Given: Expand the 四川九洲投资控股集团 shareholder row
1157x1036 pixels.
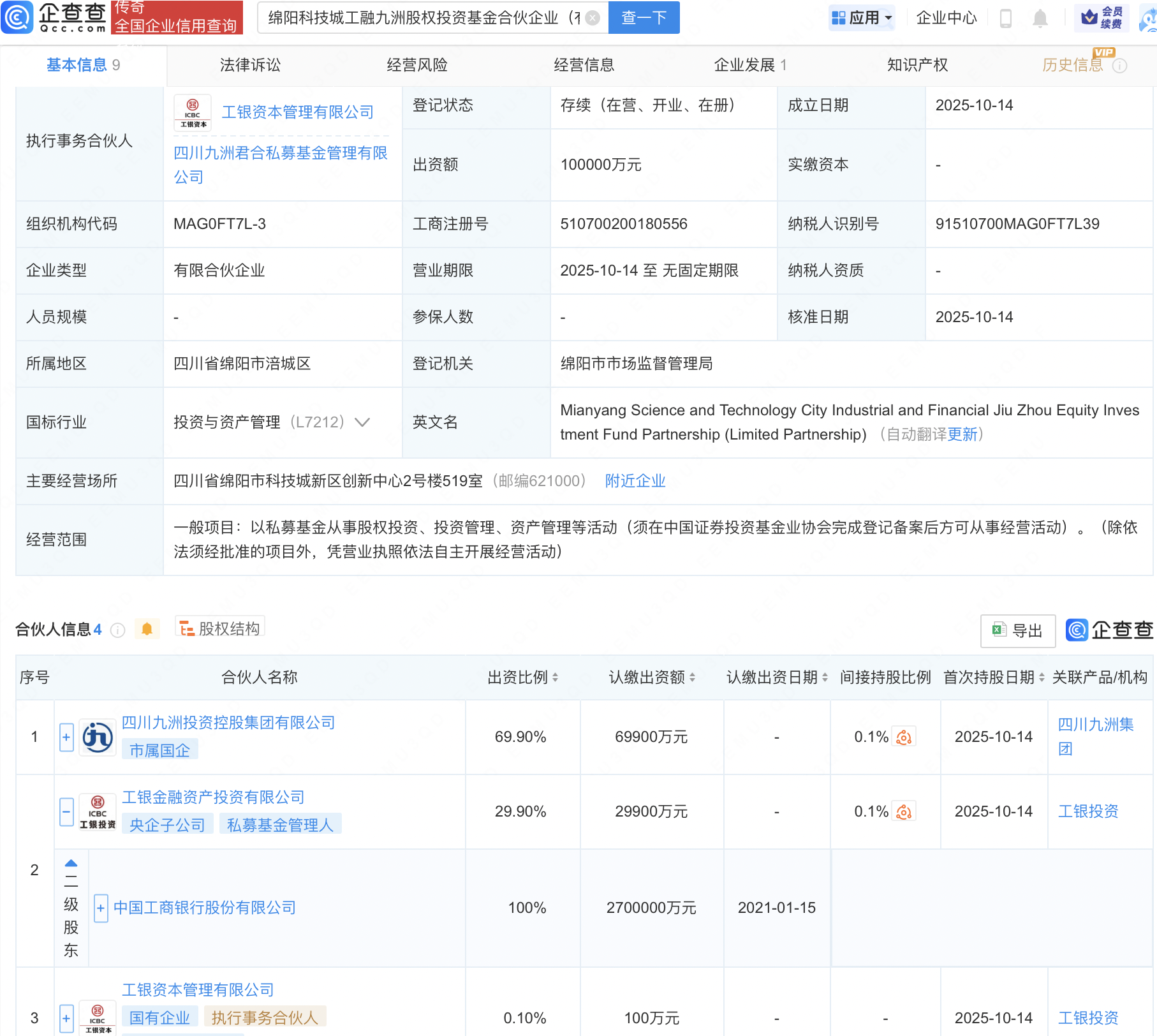Looking at the screenshot, I should (66, 737).
